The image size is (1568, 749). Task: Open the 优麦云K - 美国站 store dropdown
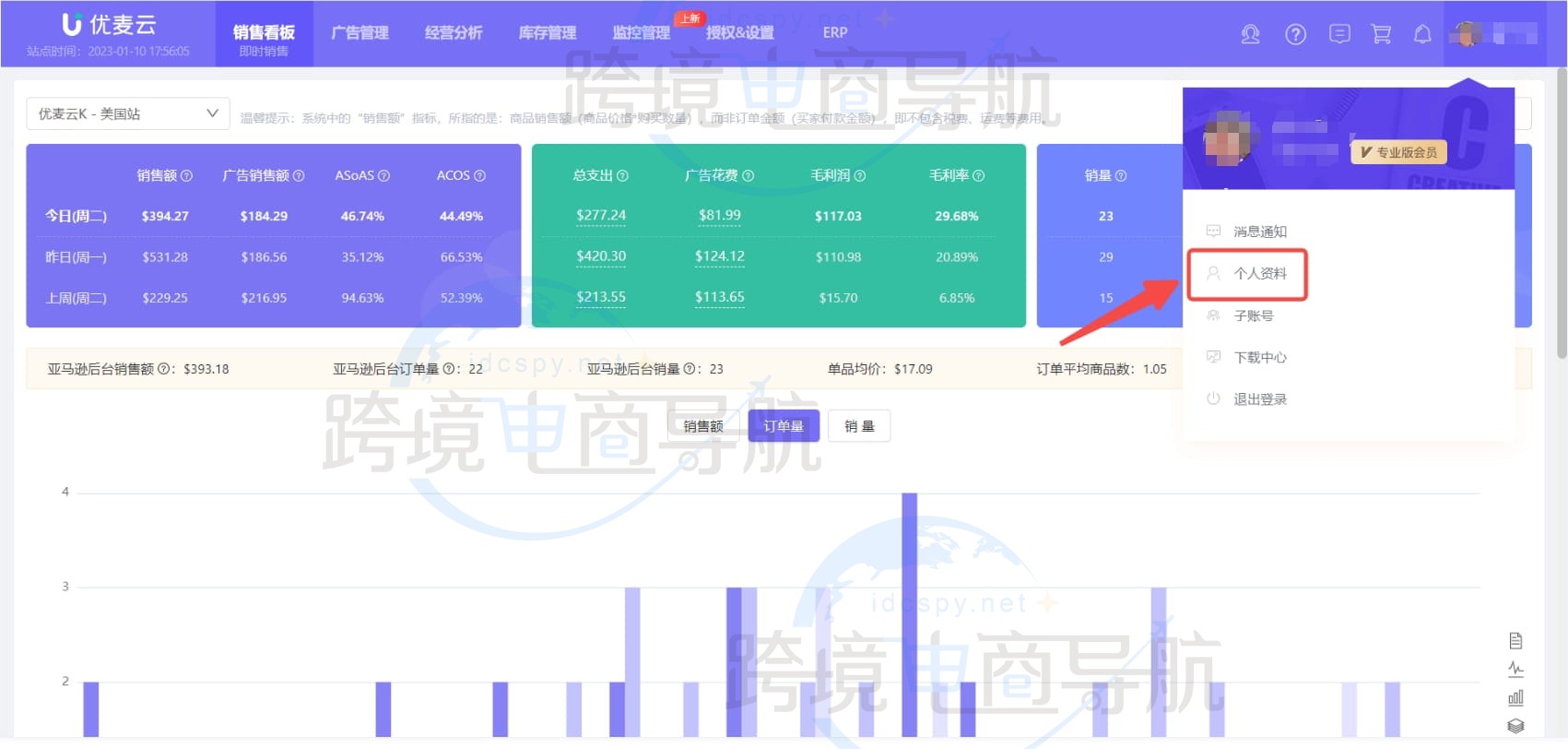coord(128,113)
